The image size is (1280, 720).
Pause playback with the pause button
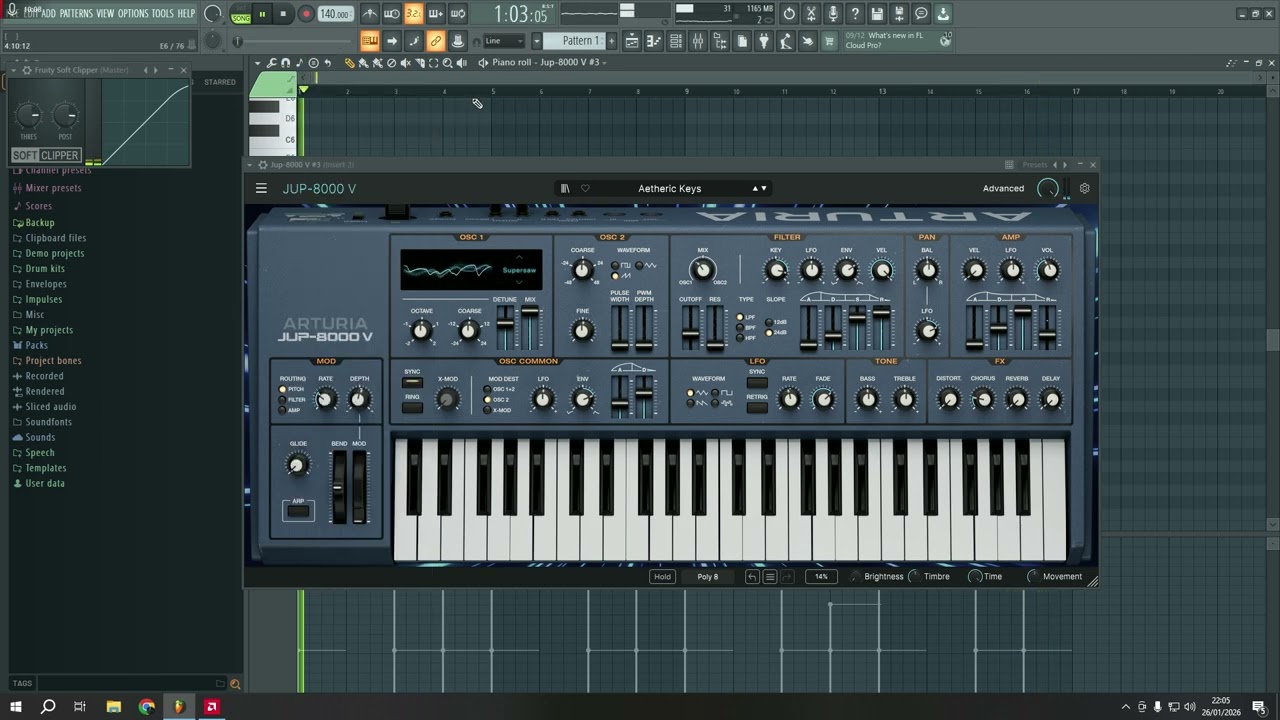(262, 14)
